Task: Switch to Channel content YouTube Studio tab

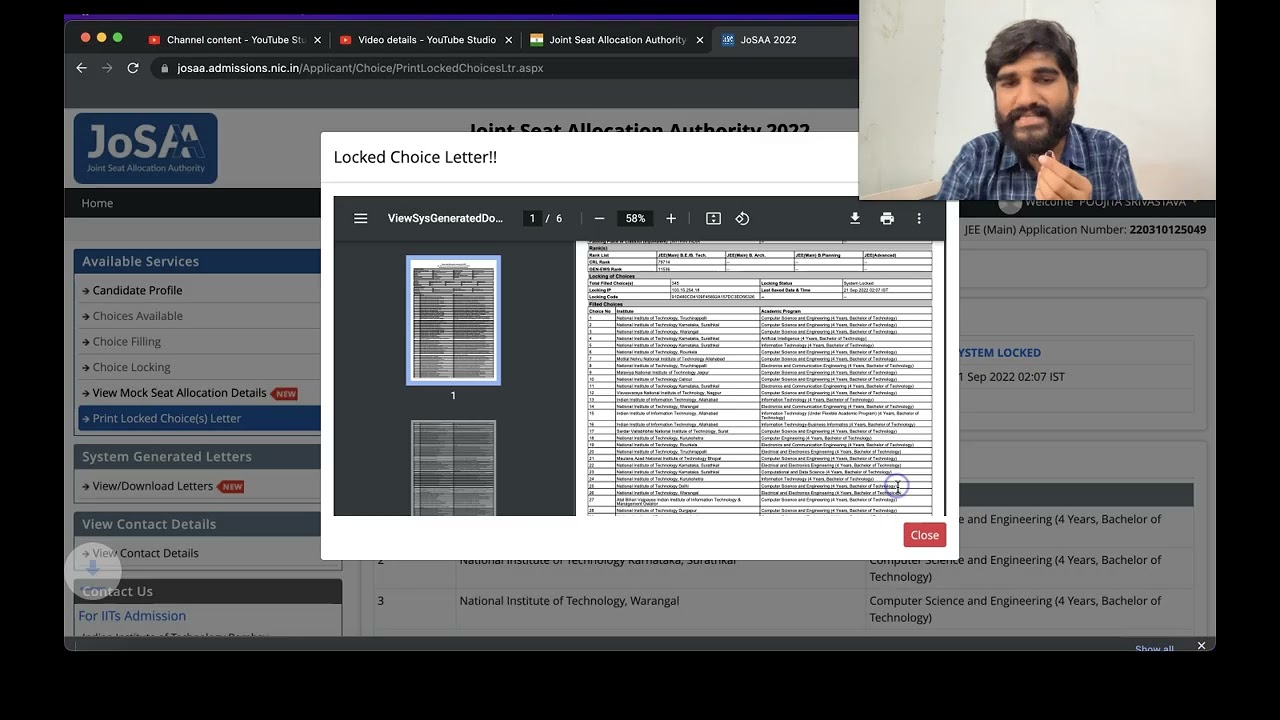Action: [235, 40]
